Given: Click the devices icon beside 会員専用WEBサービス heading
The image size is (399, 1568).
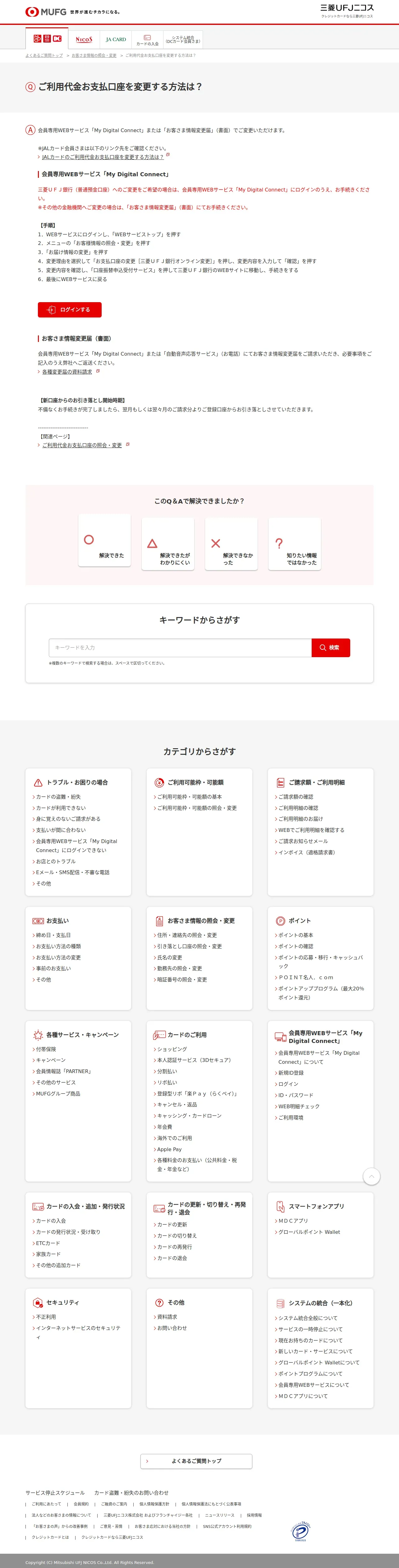Looking at the screenshot, I should click(280, 1037).
